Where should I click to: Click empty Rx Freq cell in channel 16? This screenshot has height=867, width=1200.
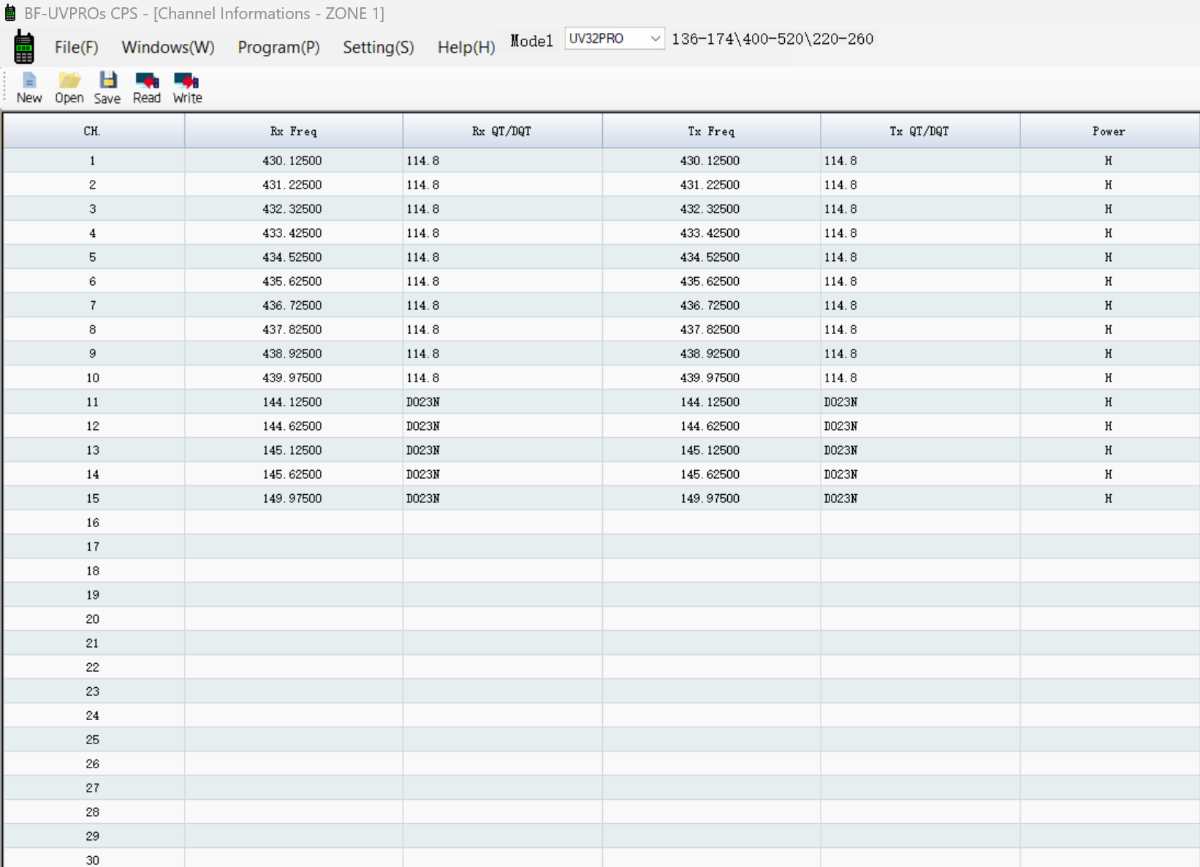[x=293, y=522]
